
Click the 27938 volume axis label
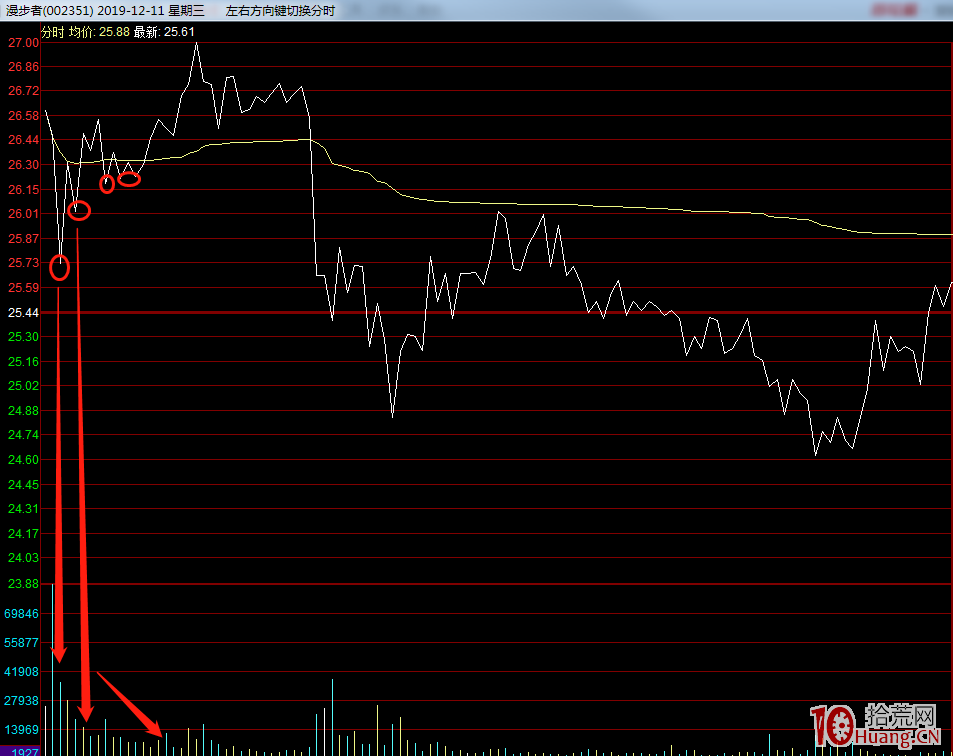click(x=21, y=701)
